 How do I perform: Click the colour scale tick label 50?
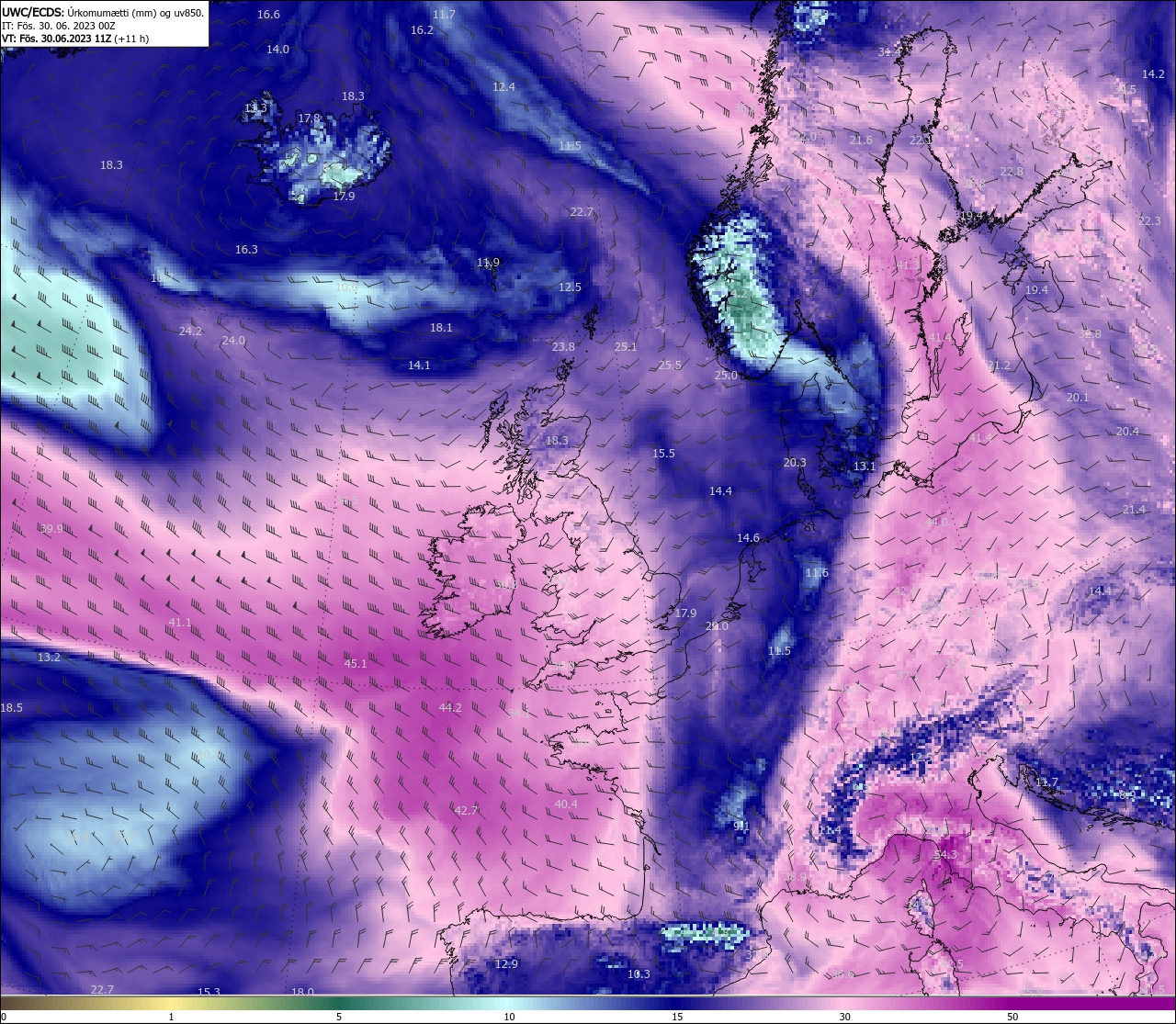click(1012, 1017)
